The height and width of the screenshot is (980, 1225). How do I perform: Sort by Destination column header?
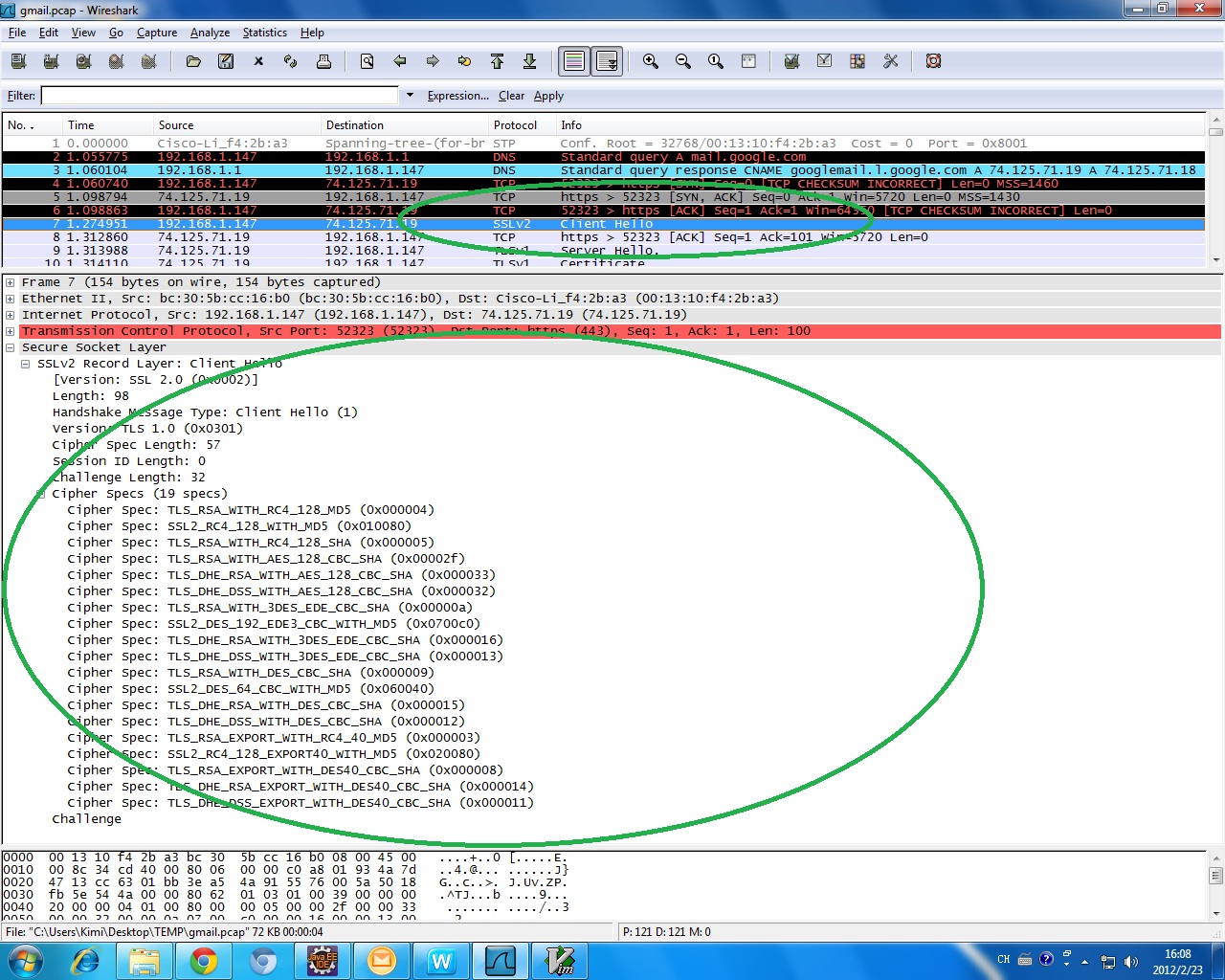(405, 125)
